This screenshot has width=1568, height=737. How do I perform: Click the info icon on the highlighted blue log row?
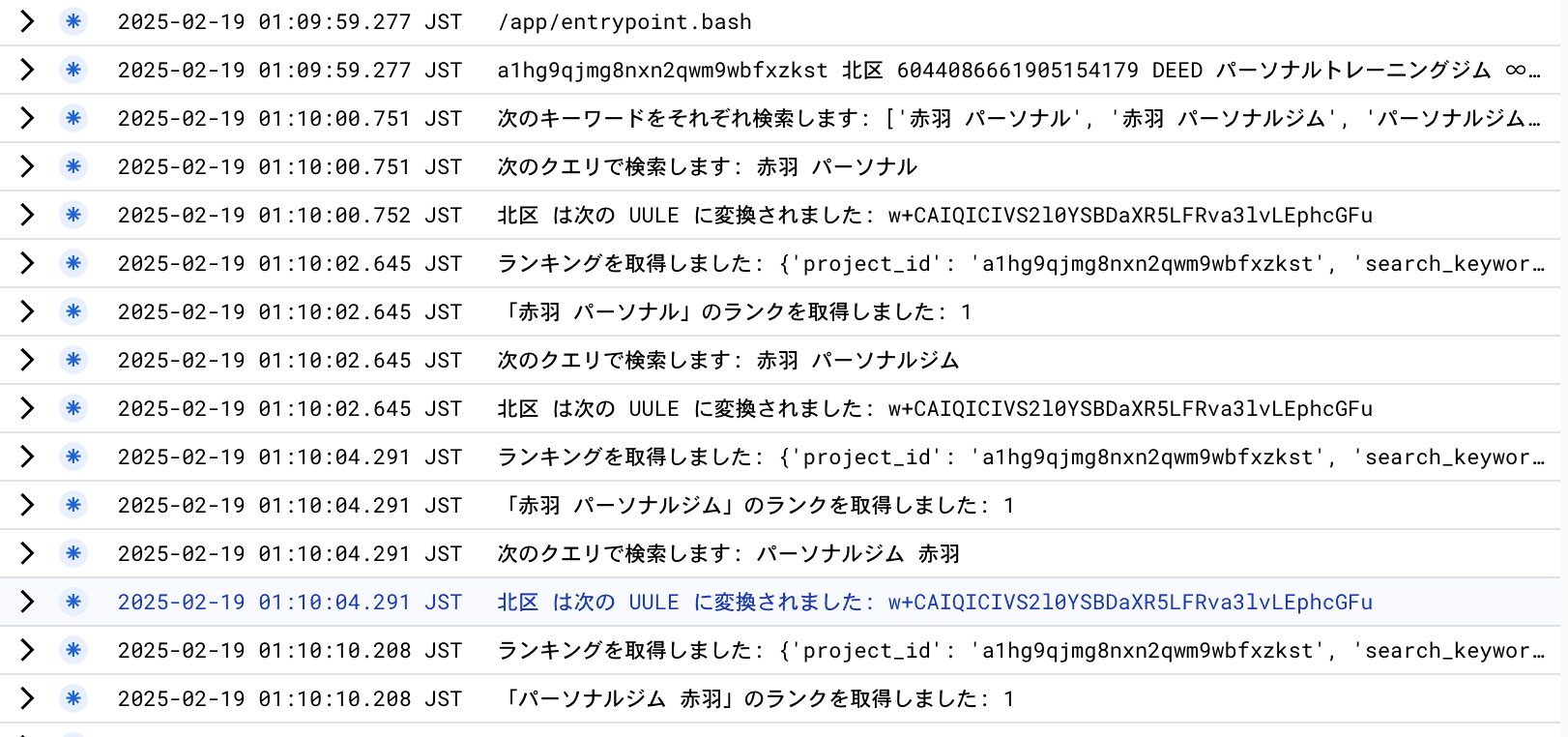tap(73, 602)
